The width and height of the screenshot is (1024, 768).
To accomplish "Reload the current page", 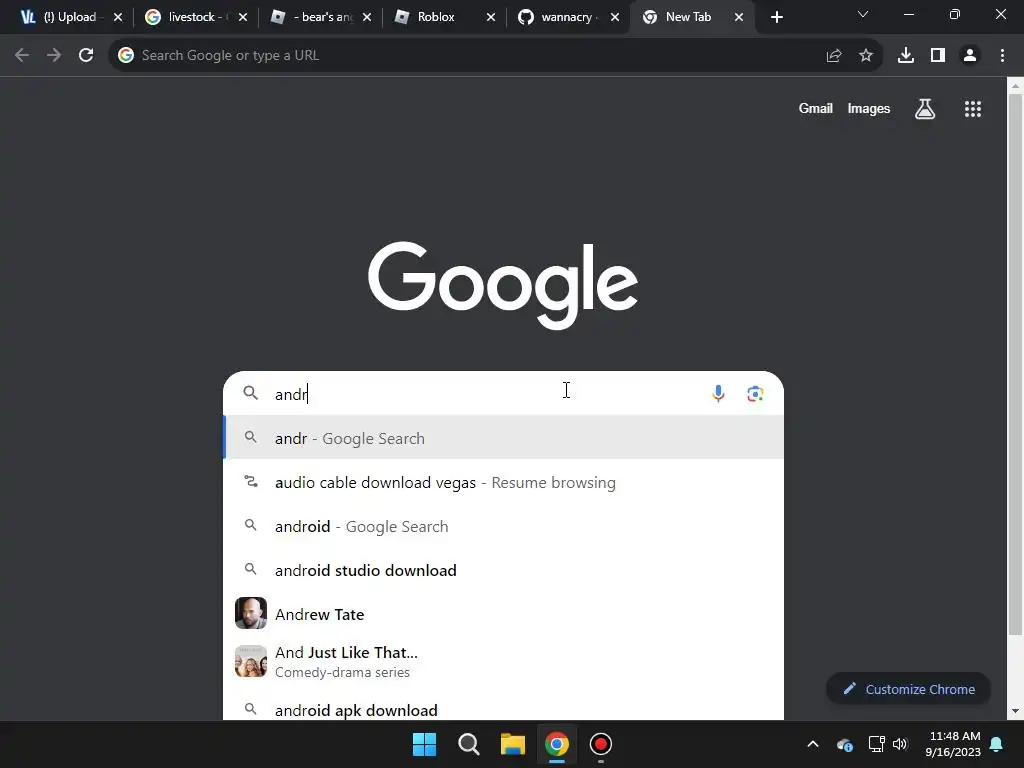I will (x=86, y=56).
